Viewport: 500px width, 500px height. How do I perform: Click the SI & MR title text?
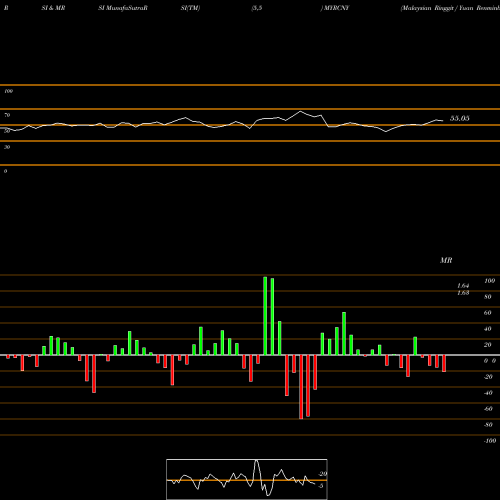[53, 8]
